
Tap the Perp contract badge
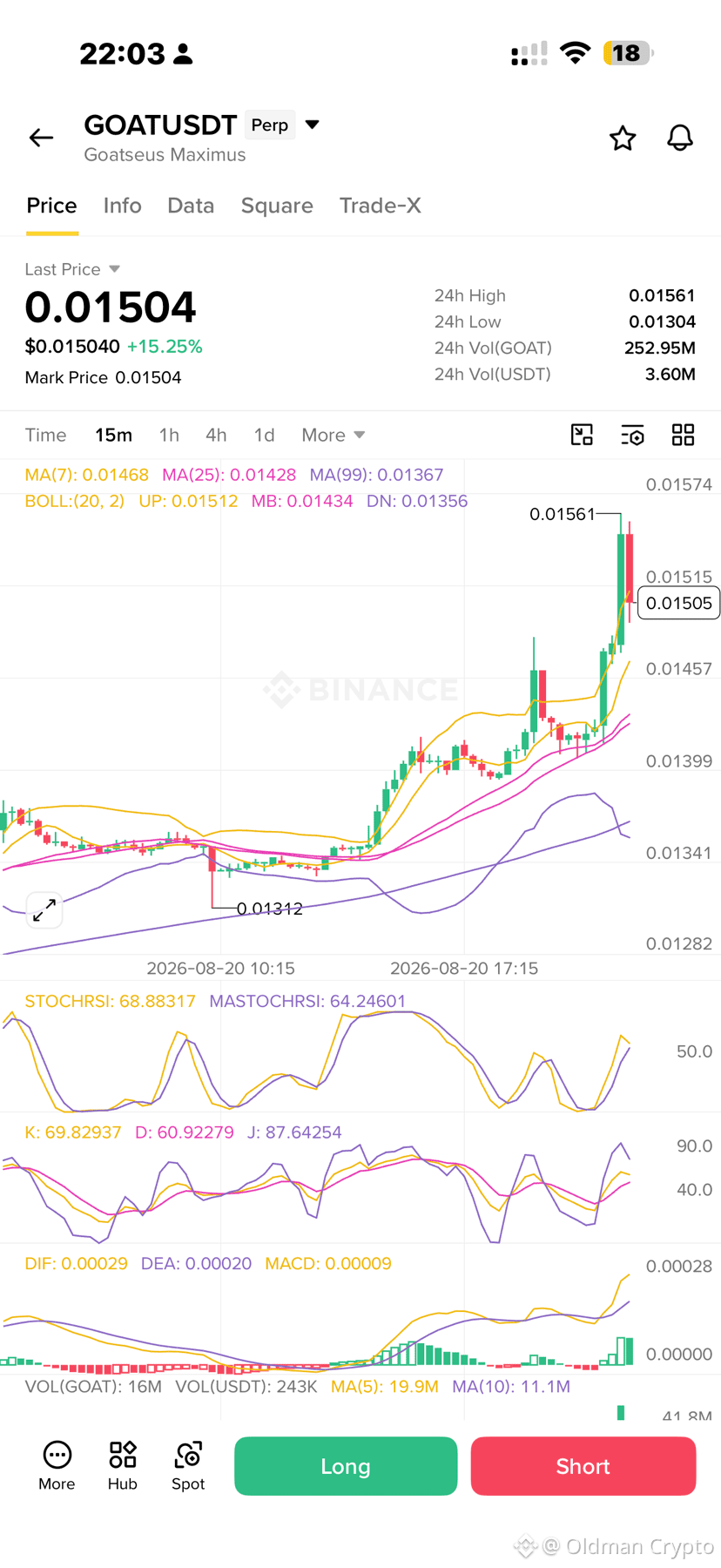point(270,125)
